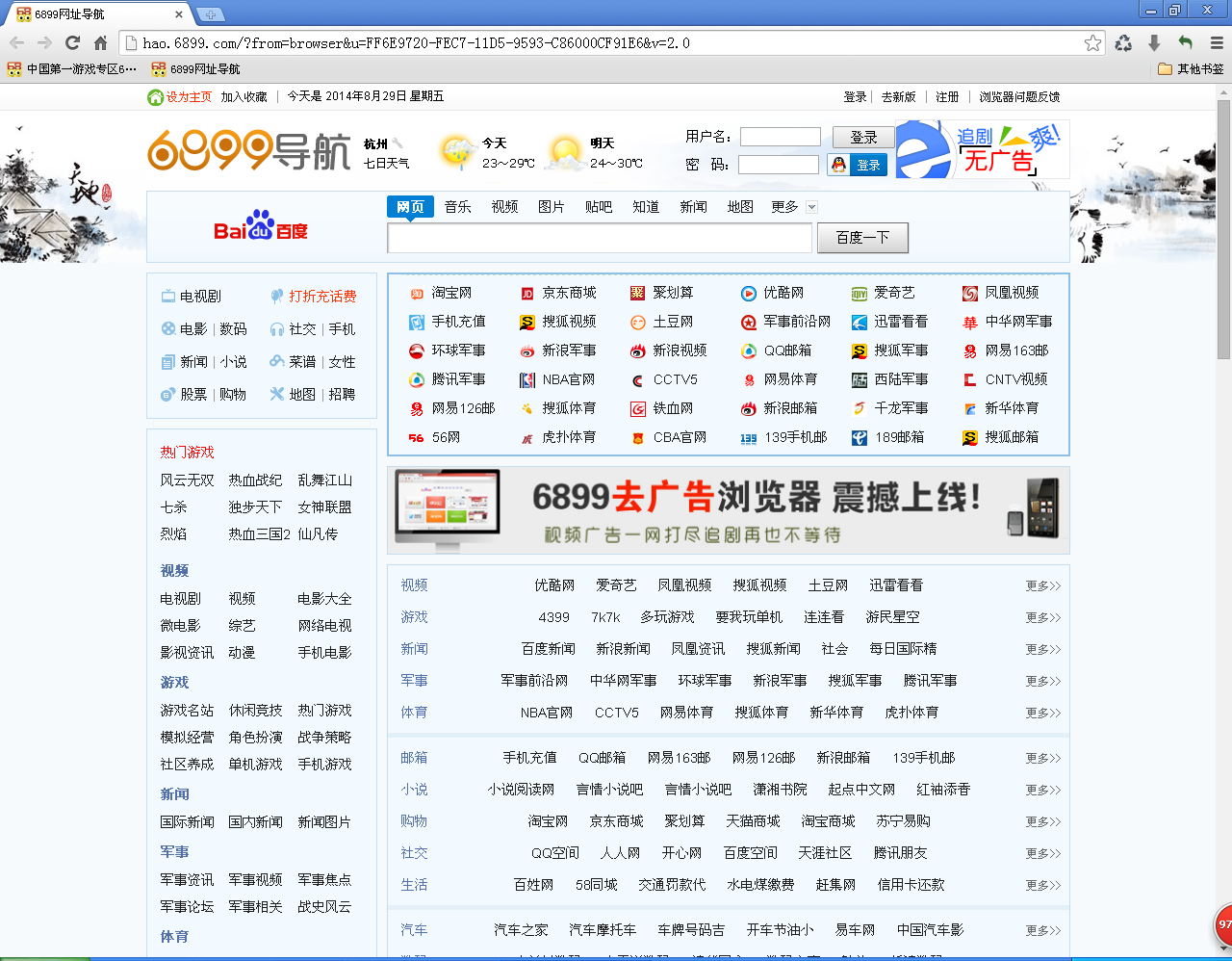The image size is (1232, 961).
Task: Click the QQ邮箱 icon
Action: [749, 351]
